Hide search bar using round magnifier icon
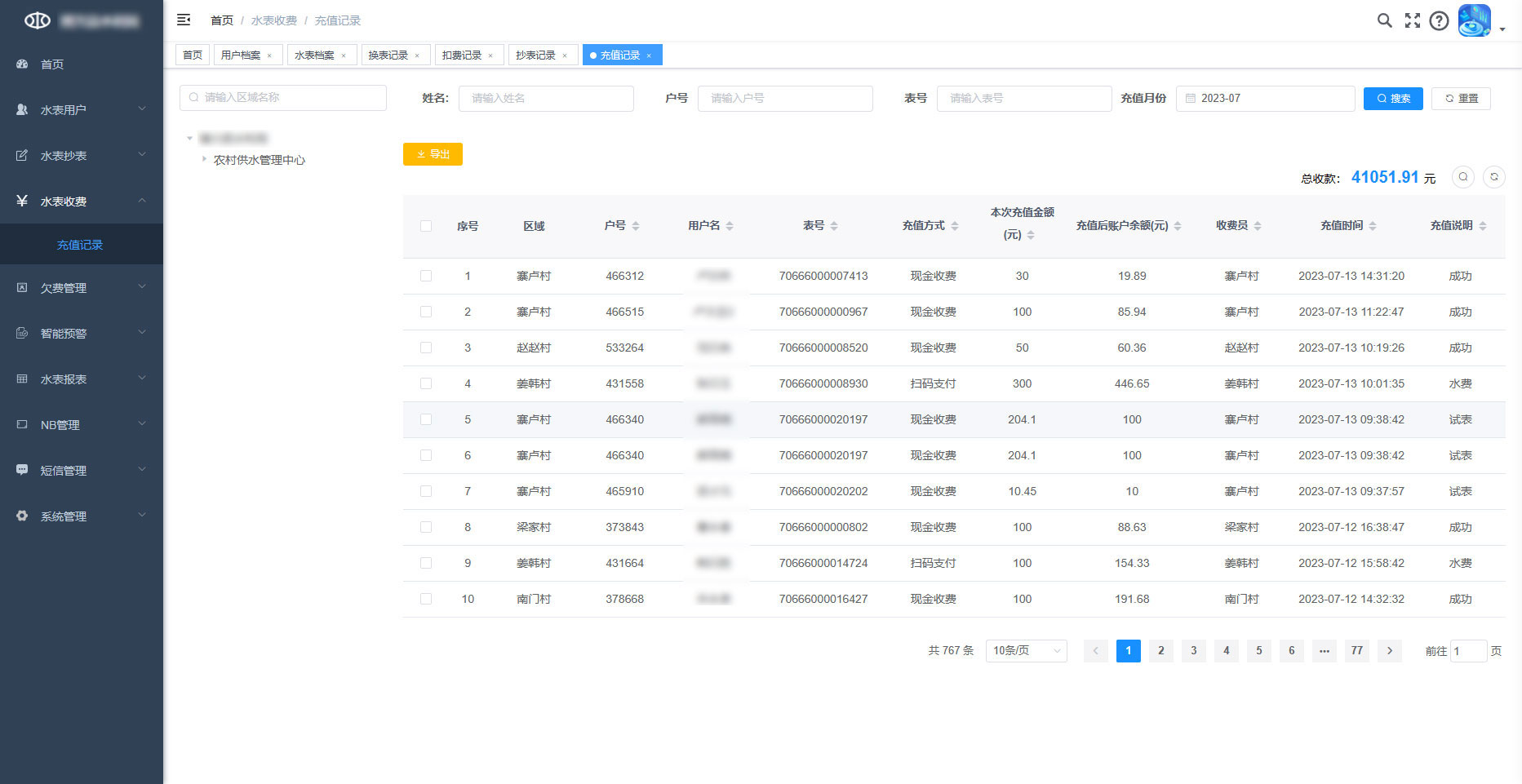This screenshot has height=784, width=1522. coord(1462,177)
